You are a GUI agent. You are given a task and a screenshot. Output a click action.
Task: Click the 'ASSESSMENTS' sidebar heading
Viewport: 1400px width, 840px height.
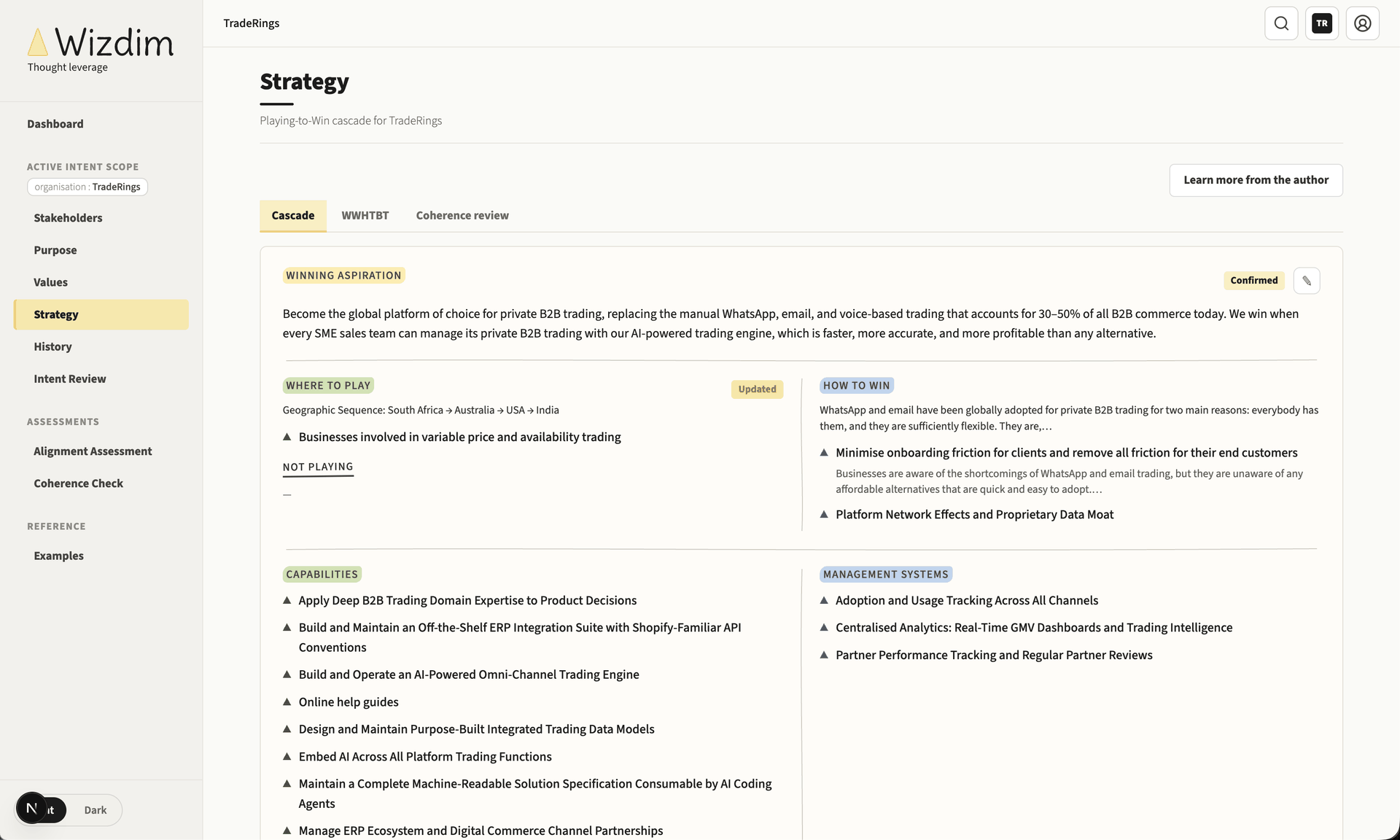point(63,422)
